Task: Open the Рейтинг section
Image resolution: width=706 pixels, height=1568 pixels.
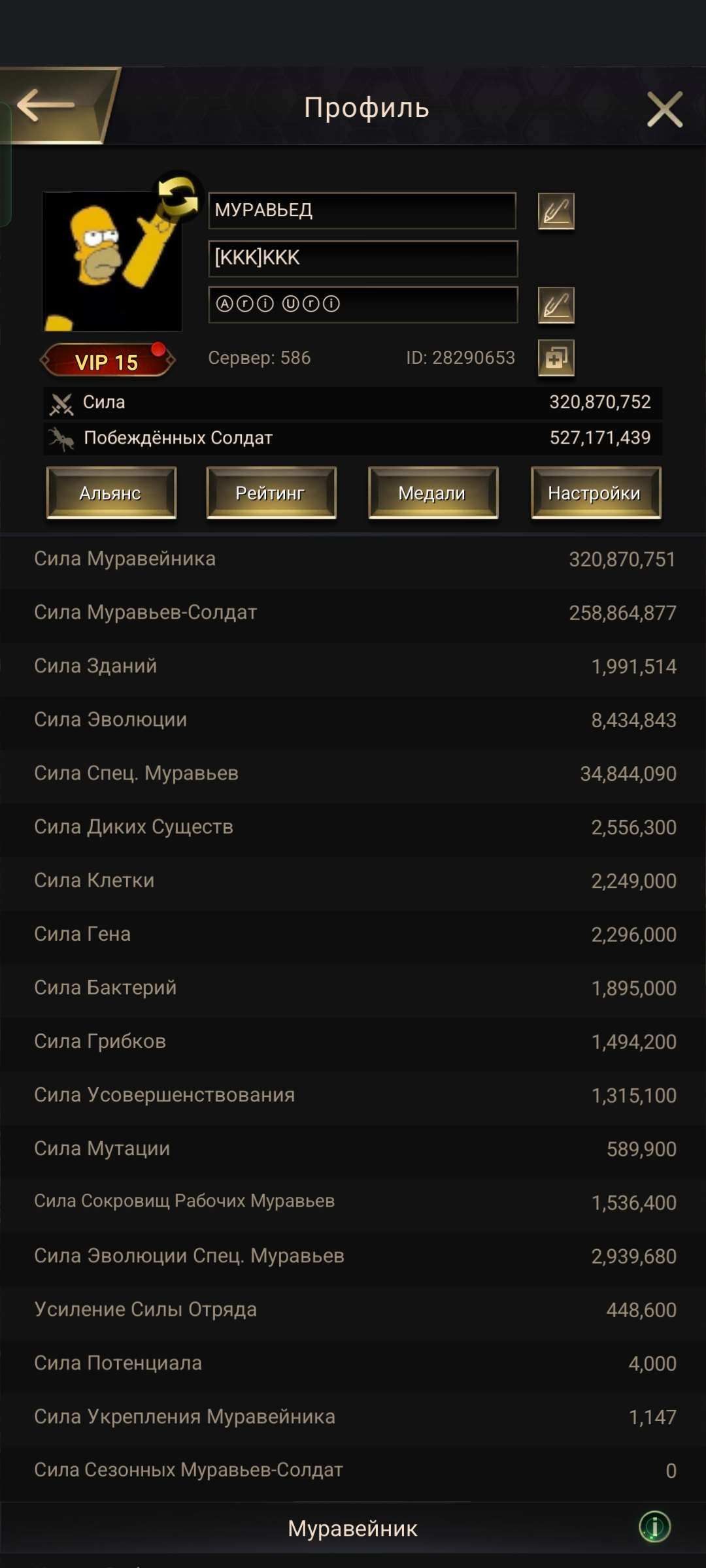Action: point(271,493)
